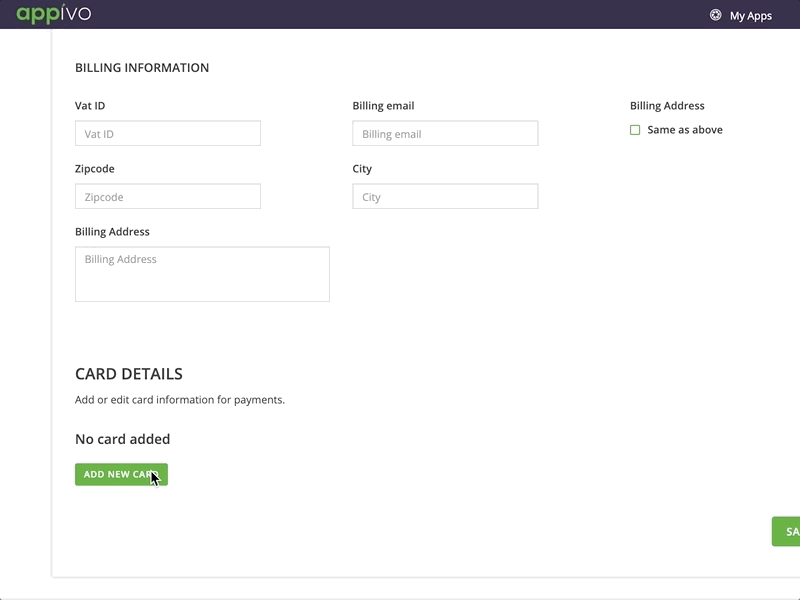Image resolution: width=800 pixels, height=600 pixels.
Task: Click inside the Vat ID field
Action: tap(168, 132)
